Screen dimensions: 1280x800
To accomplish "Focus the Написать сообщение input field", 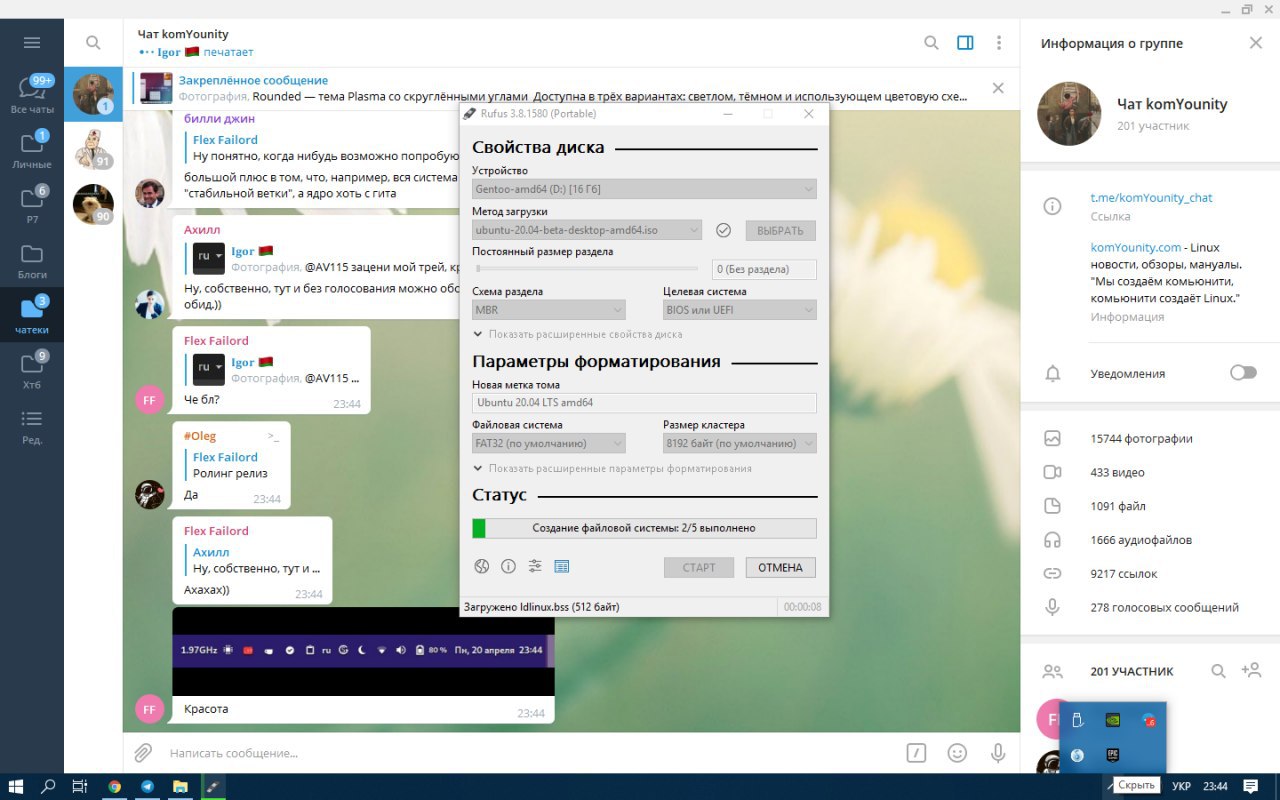I will (530, 753).
